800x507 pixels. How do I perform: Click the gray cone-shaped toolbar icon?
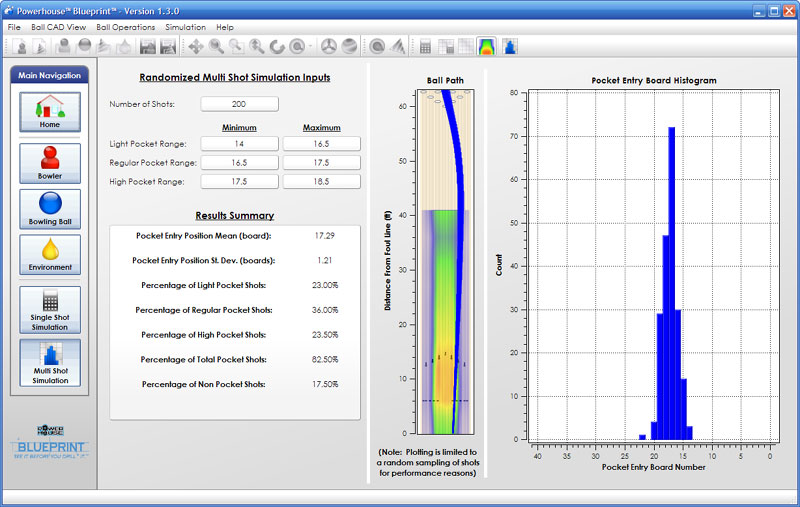(x=398, y=47)
